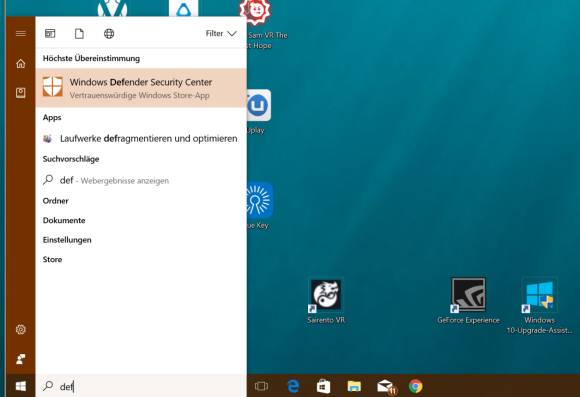Click the Suchvorschläge header

pyautogui.click(x=71, y=159)
